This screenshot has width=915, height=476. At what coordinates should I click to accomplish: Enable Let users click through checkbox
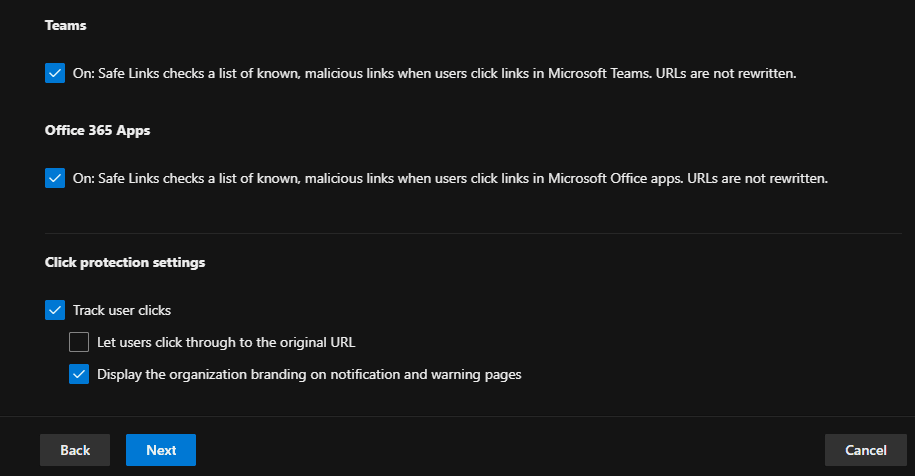(x=79, y=342)
